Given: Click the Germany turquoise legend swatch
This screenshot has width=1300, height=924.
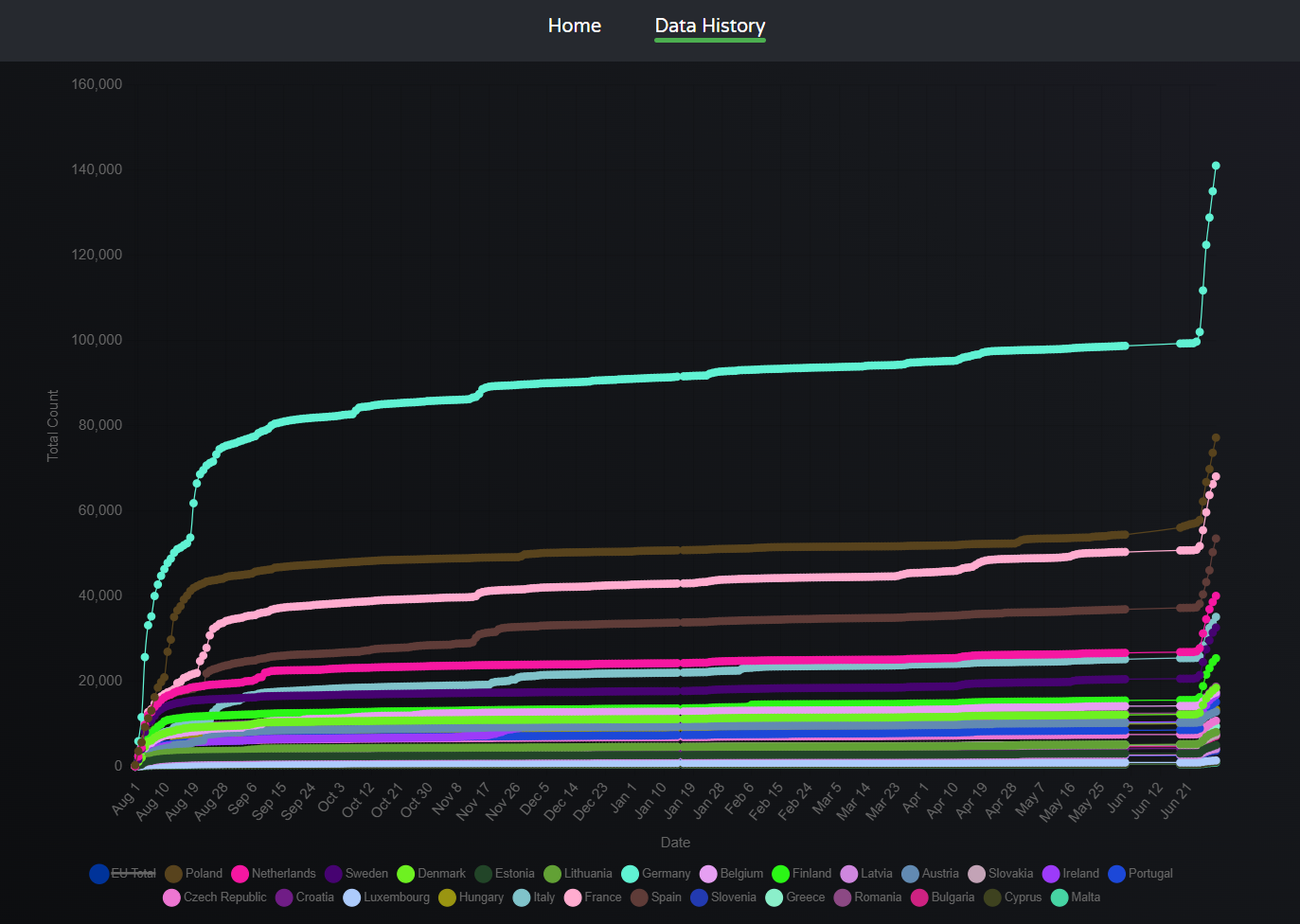Looking at the screenshot, I should tap(630, 874).
